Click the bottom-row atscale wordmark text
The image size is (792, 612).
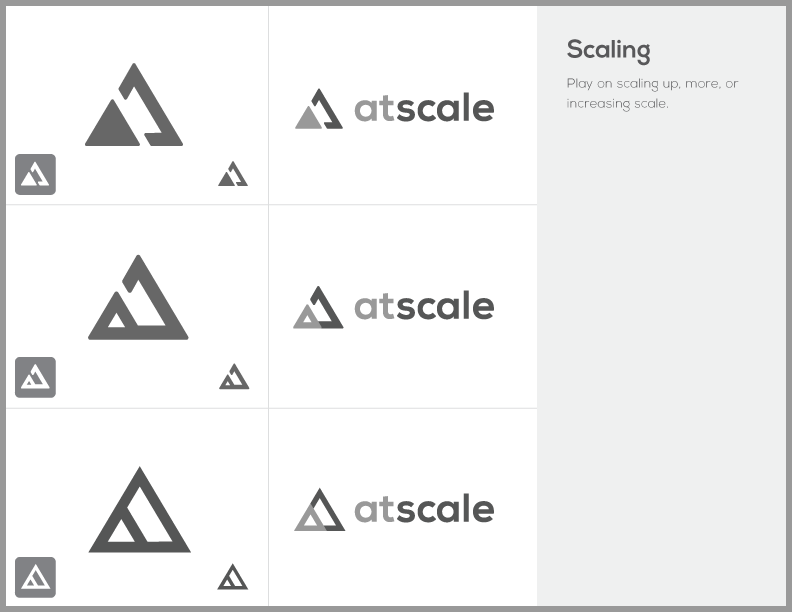(x=424, y=508)
